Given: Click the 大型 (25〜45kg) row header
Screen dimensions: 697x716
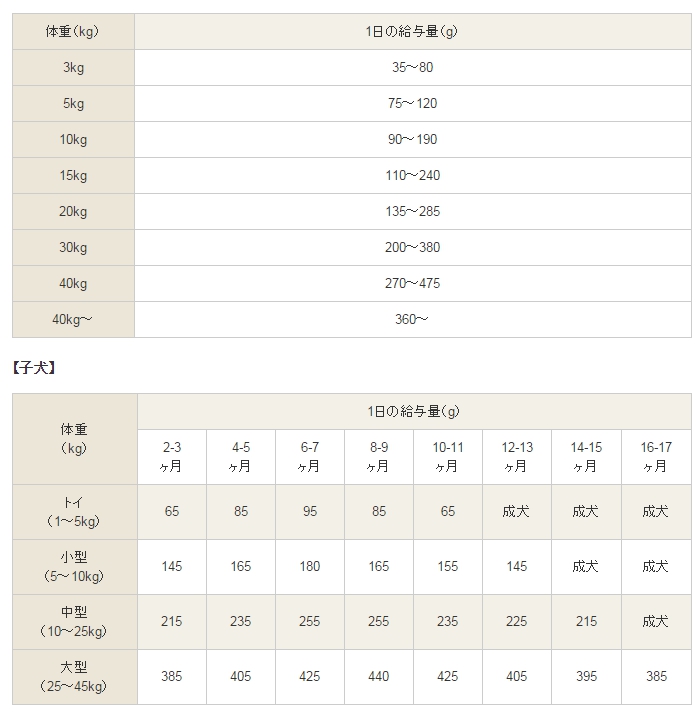Looking at the screenshot, I should click(x=73, y=677).
